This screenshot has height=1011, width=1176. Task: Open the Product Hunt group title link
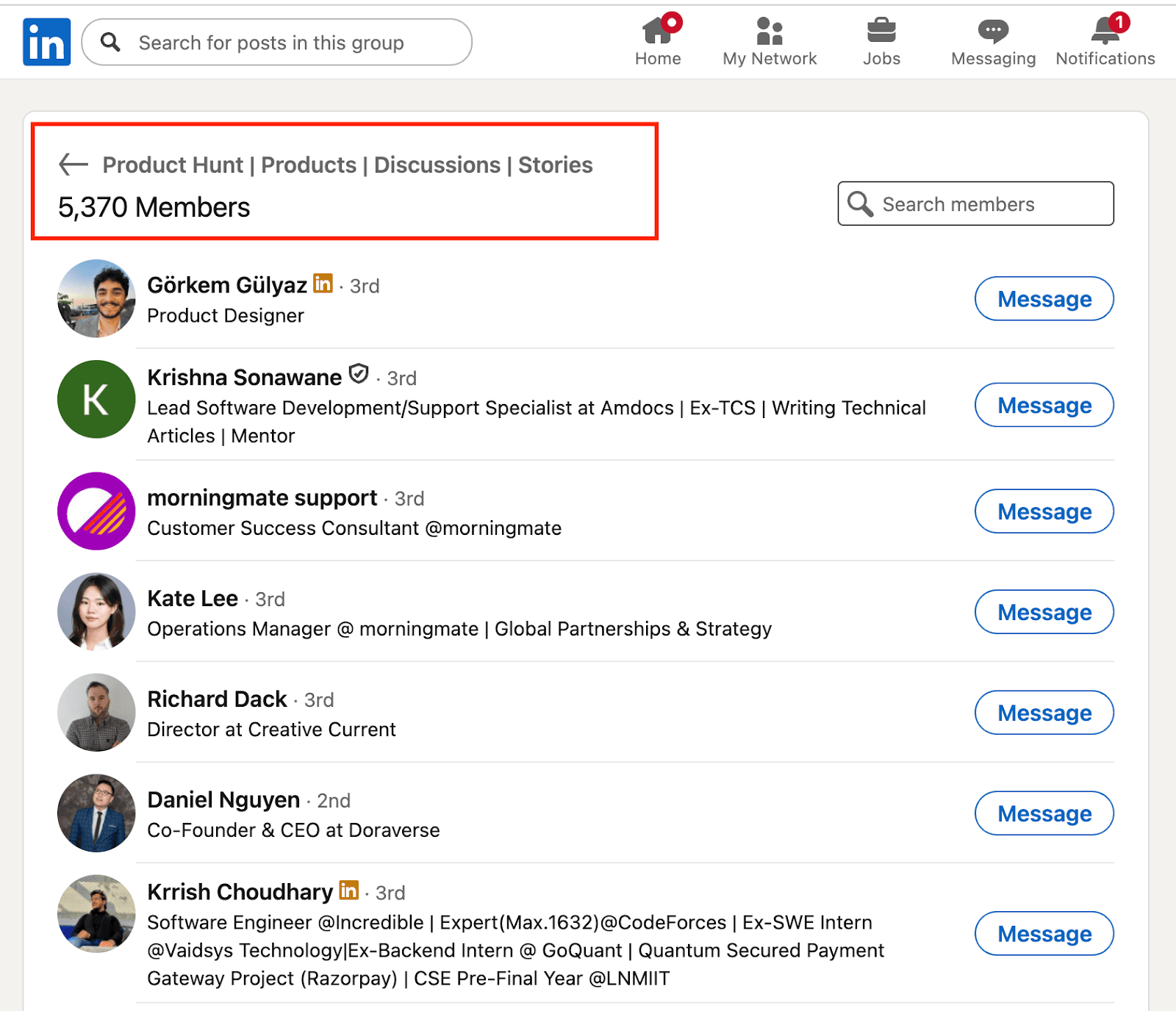tap(348, 165)
